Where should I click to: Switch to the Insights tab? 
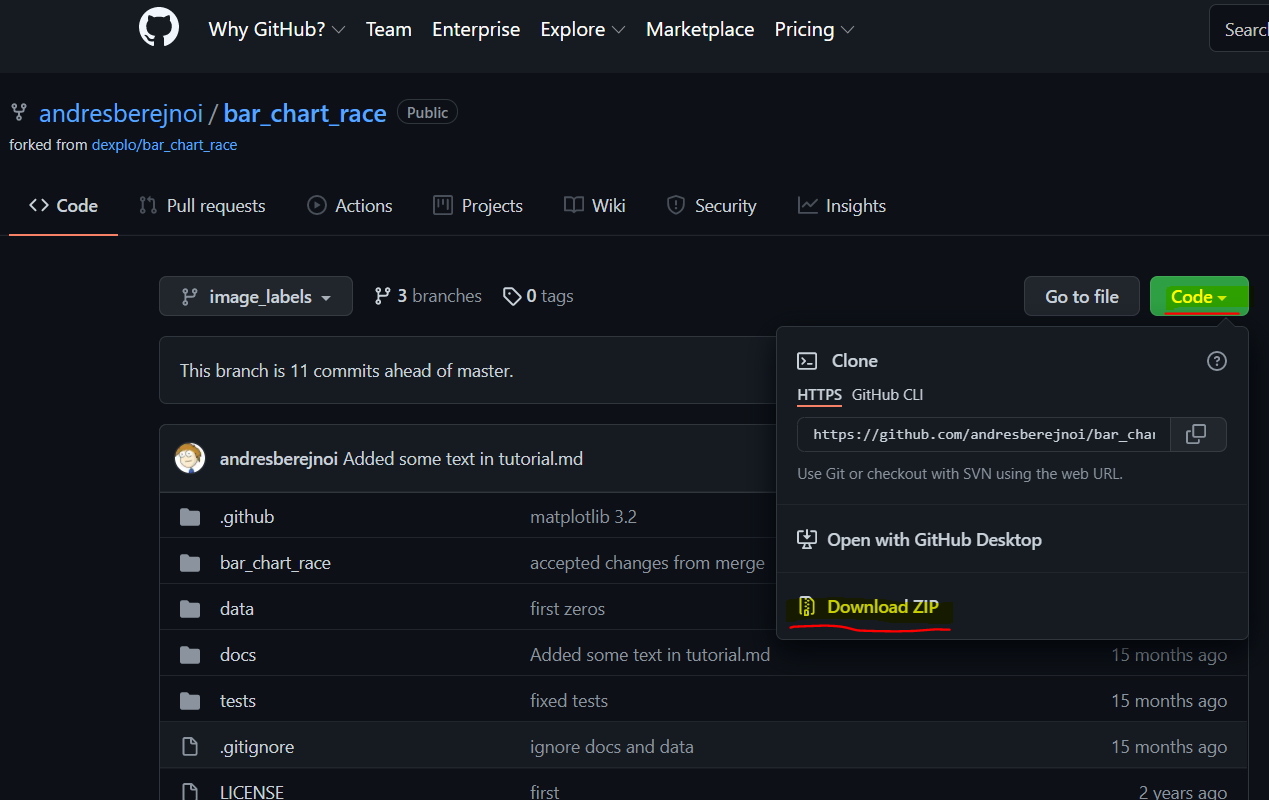(841, 206)
